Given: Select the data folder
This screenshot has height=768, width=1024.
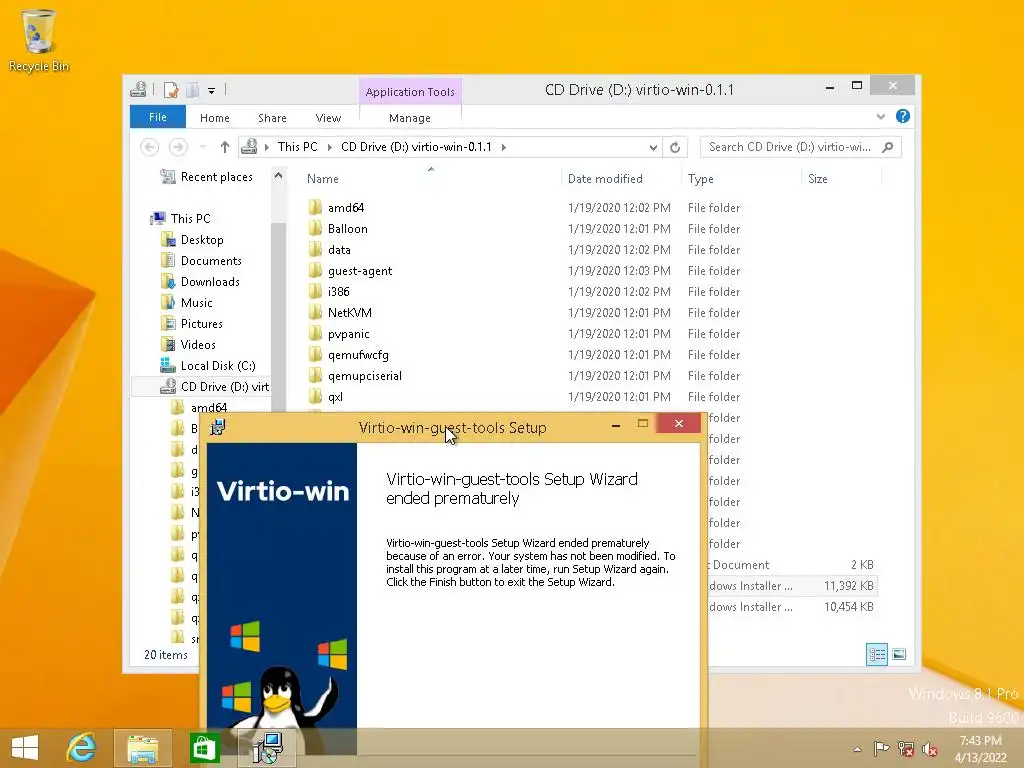Looking at the screenshot, I should click(339, 249).
